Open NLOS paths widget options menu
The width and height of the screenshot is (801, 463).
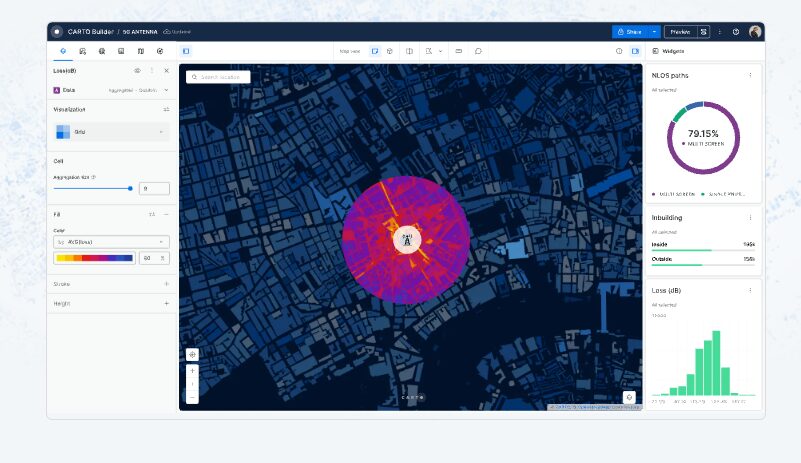coord(750,75)
